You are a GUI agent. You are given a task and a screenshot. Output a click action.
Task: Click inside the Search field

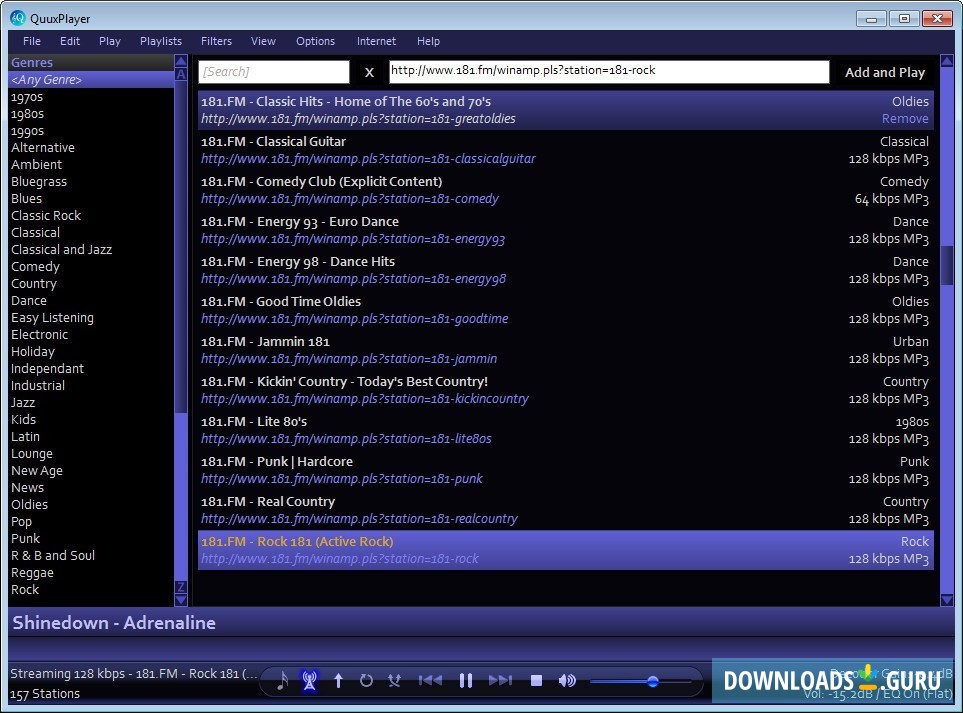tap(273, 71)
